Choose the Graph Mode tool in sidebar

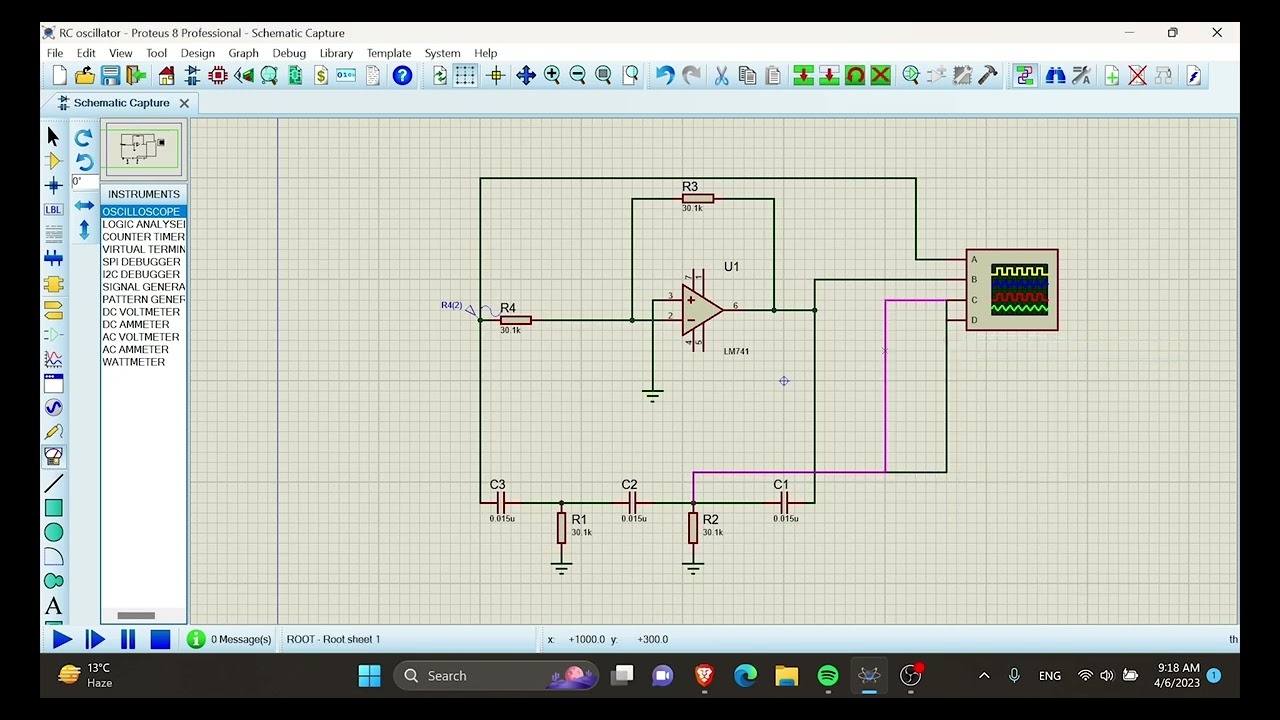point(53,359)
